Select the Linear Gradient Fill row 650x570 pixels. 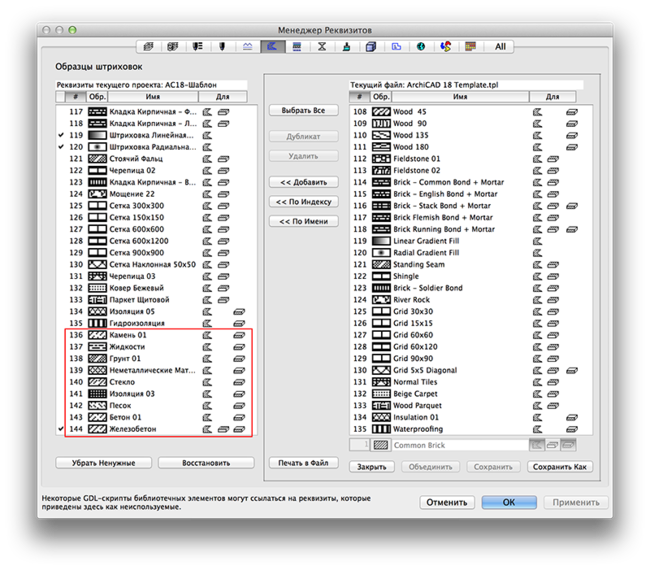[471, 241]
